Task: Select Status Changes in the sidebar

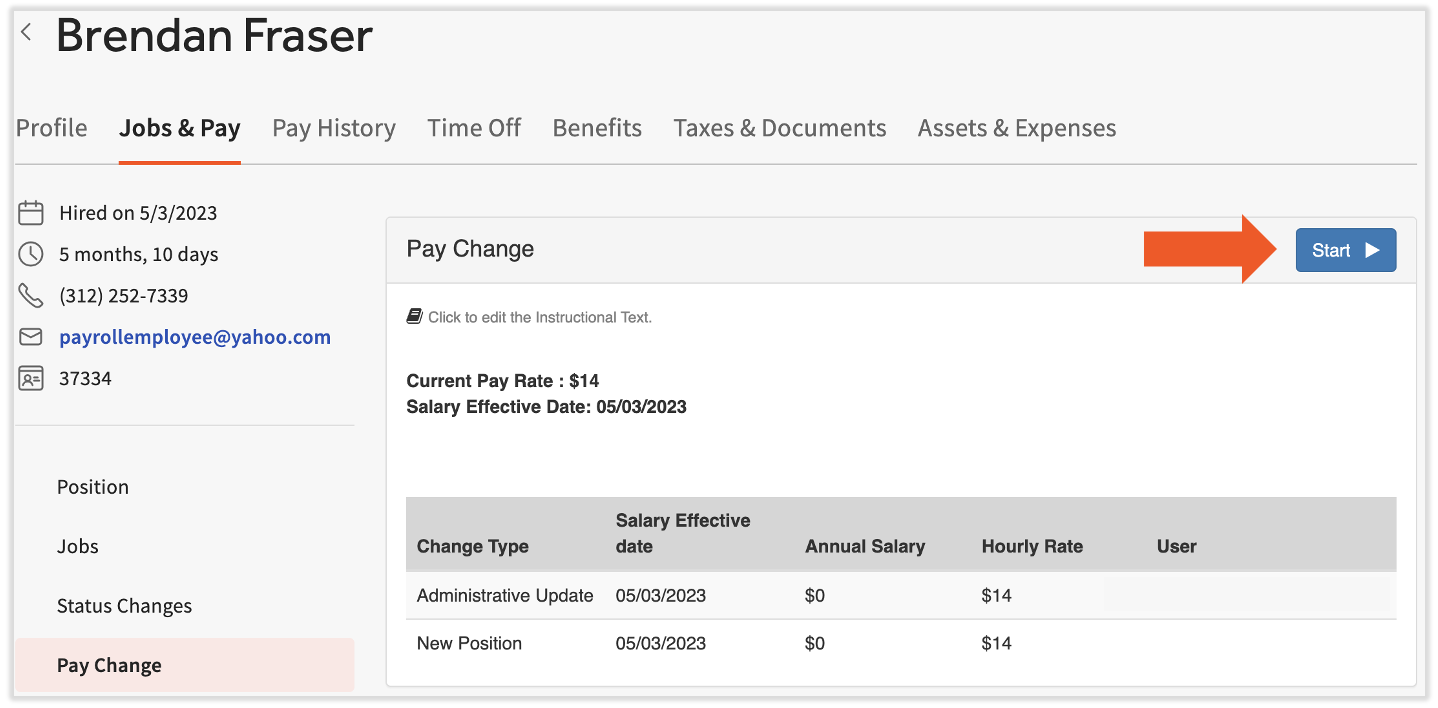Action: pyautogui.click(x=124, y=605)
